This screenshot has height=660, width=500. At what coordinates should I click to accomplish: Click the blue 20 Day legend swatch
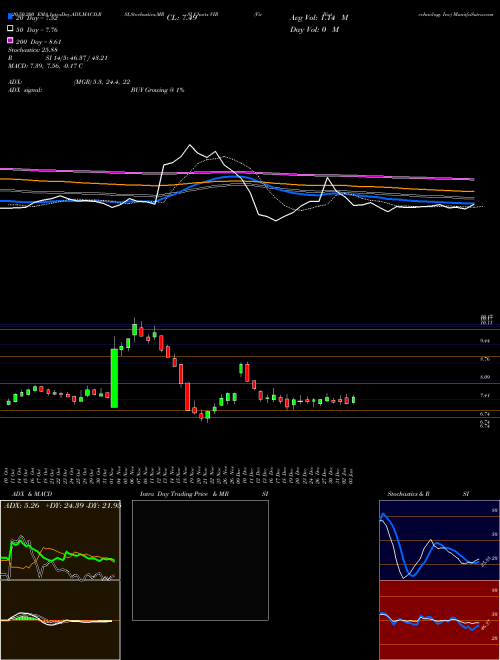click(10, 17)
